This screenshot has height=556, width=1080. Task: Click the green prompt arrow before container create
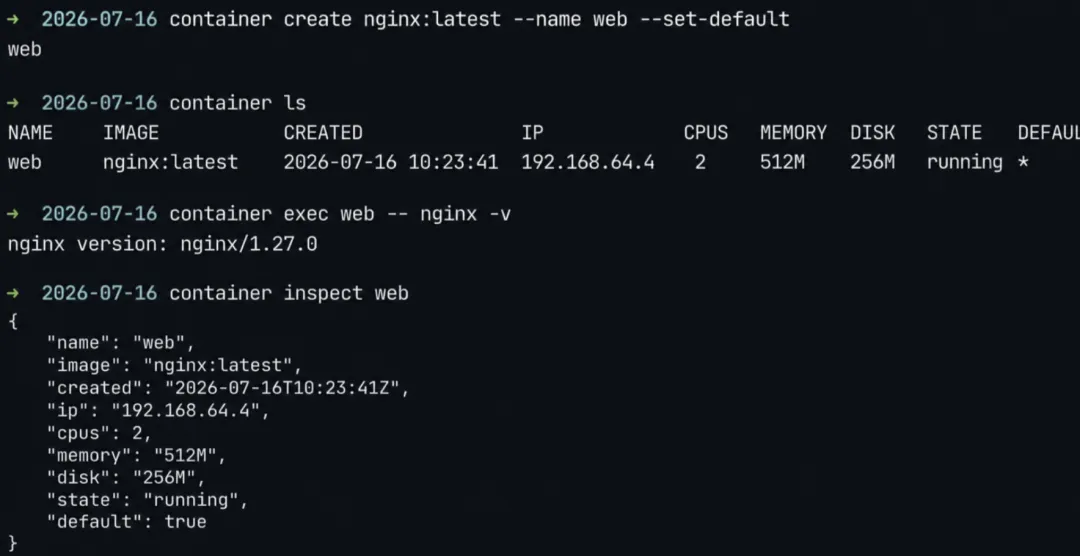[x=14, y=19]
